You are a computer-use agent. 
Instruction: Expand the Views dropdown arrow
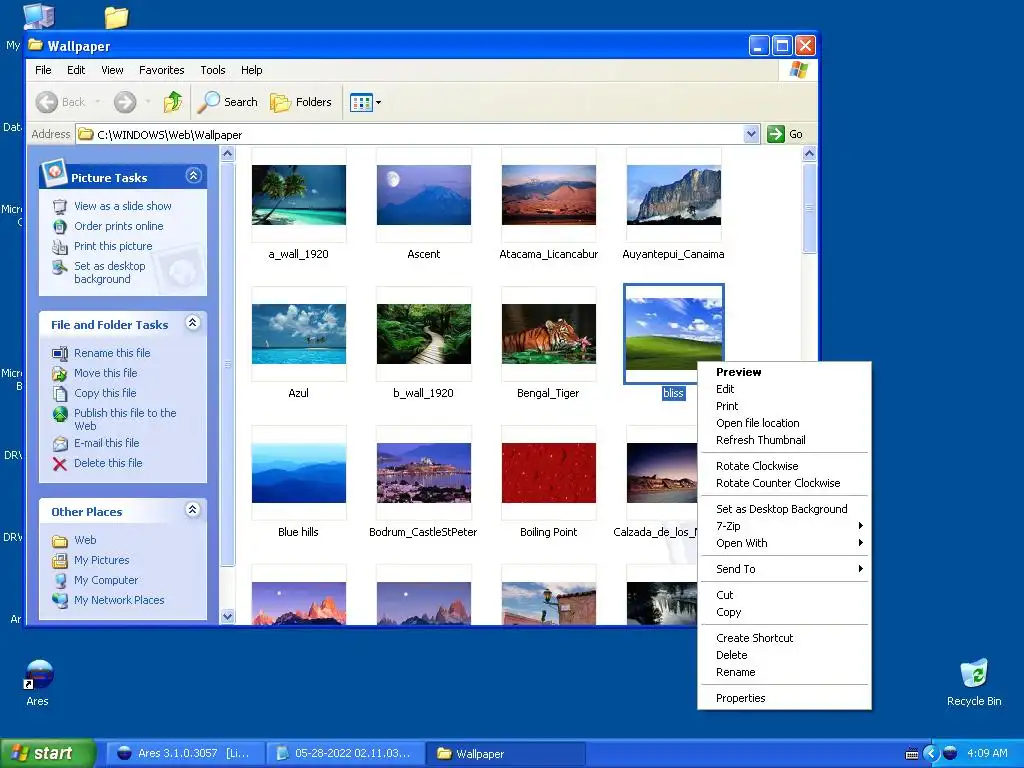point(378,103)
